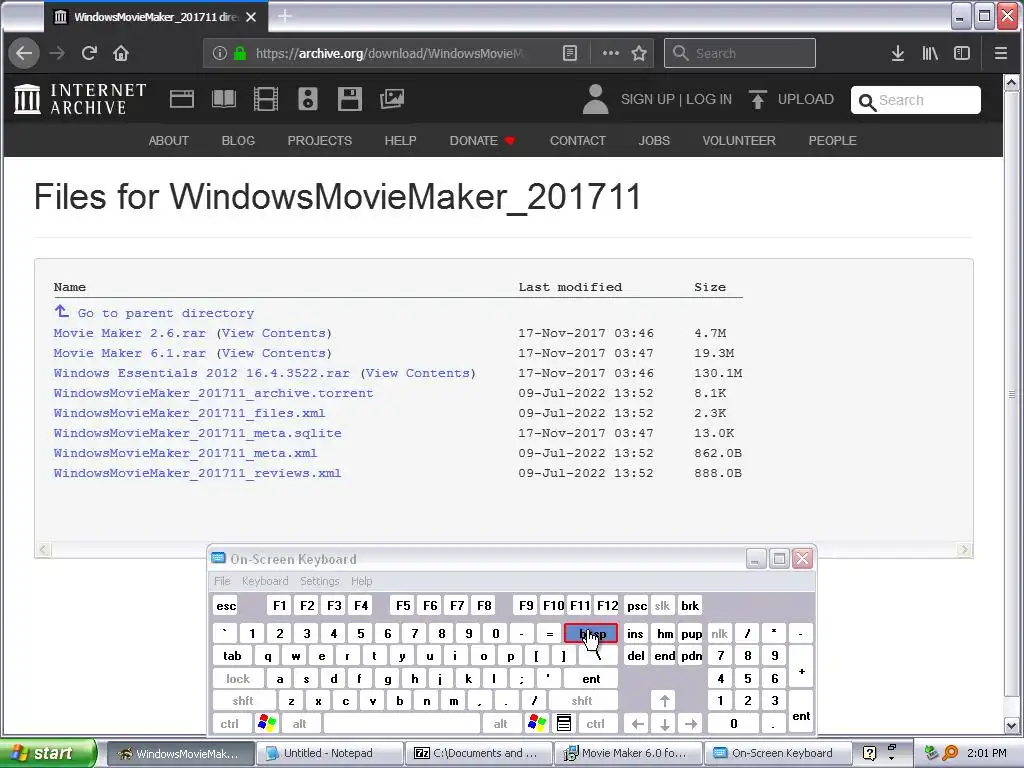This screenshot has width=1024, height=768.
Task: Download Movie Maker 6.1.rar link
Action: click(x=129, y=353)
